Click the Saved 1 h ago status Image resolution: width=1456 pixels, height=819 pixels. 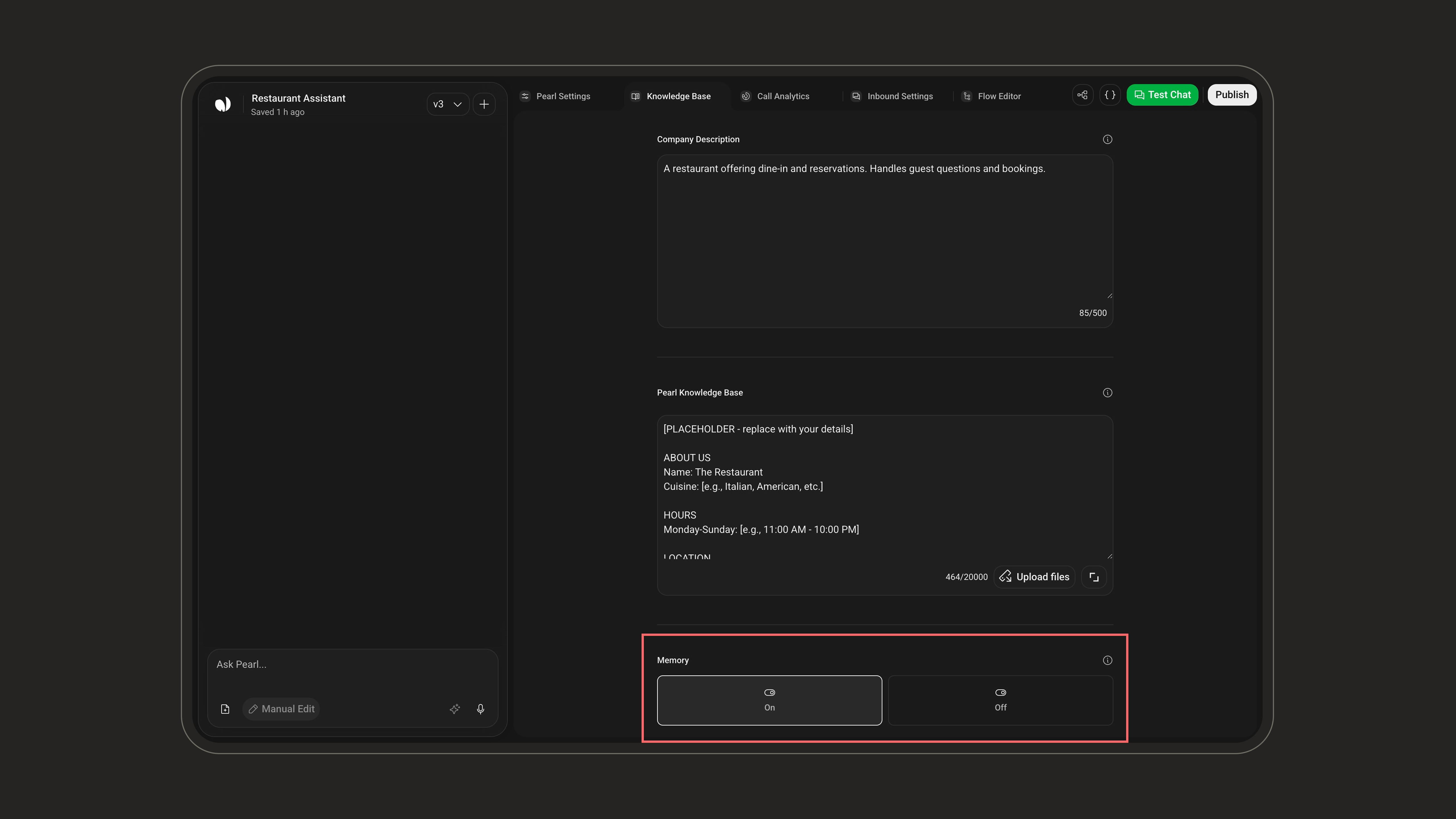tap(278, 112)
